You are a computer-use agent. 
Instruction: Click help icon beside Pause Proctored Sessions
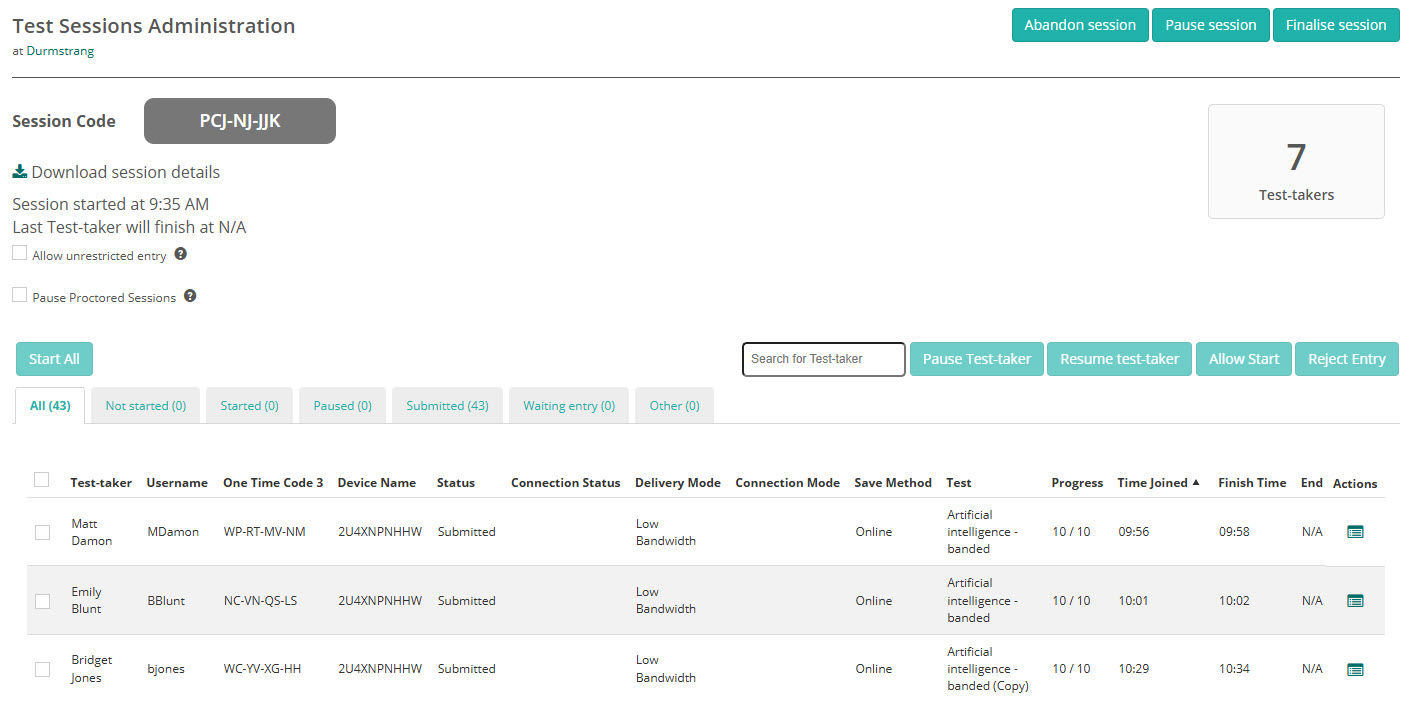(x=190, y=296)
